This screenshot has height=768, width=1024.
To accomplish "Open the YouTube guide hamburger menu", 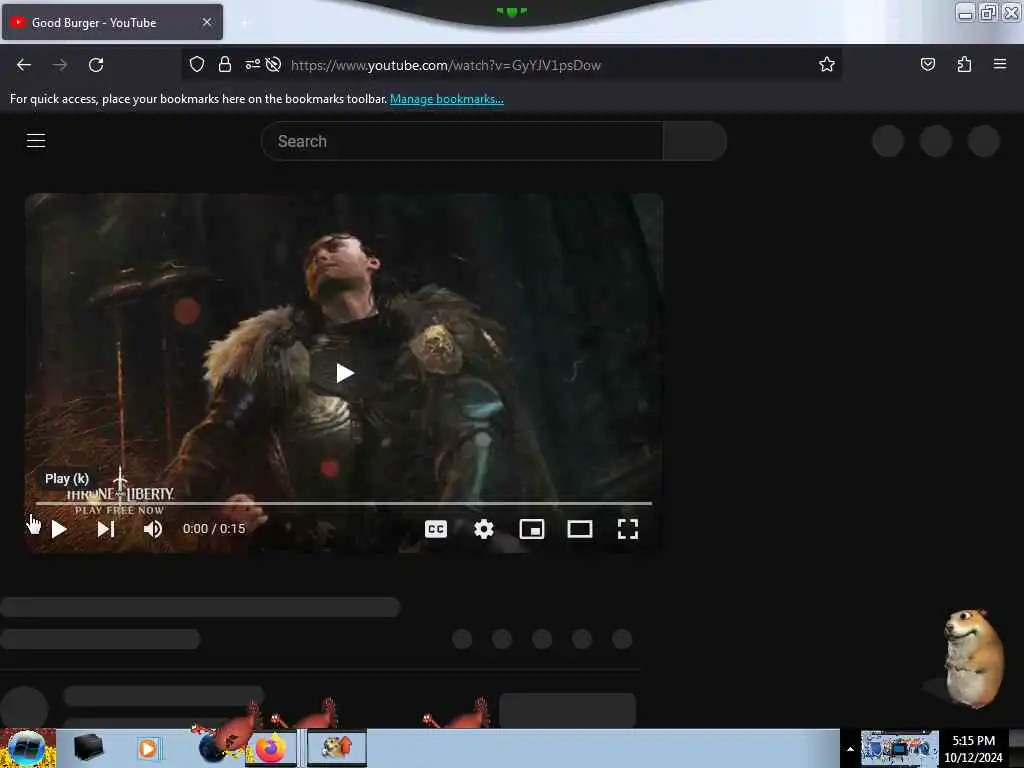I will (x=36, y=140).
